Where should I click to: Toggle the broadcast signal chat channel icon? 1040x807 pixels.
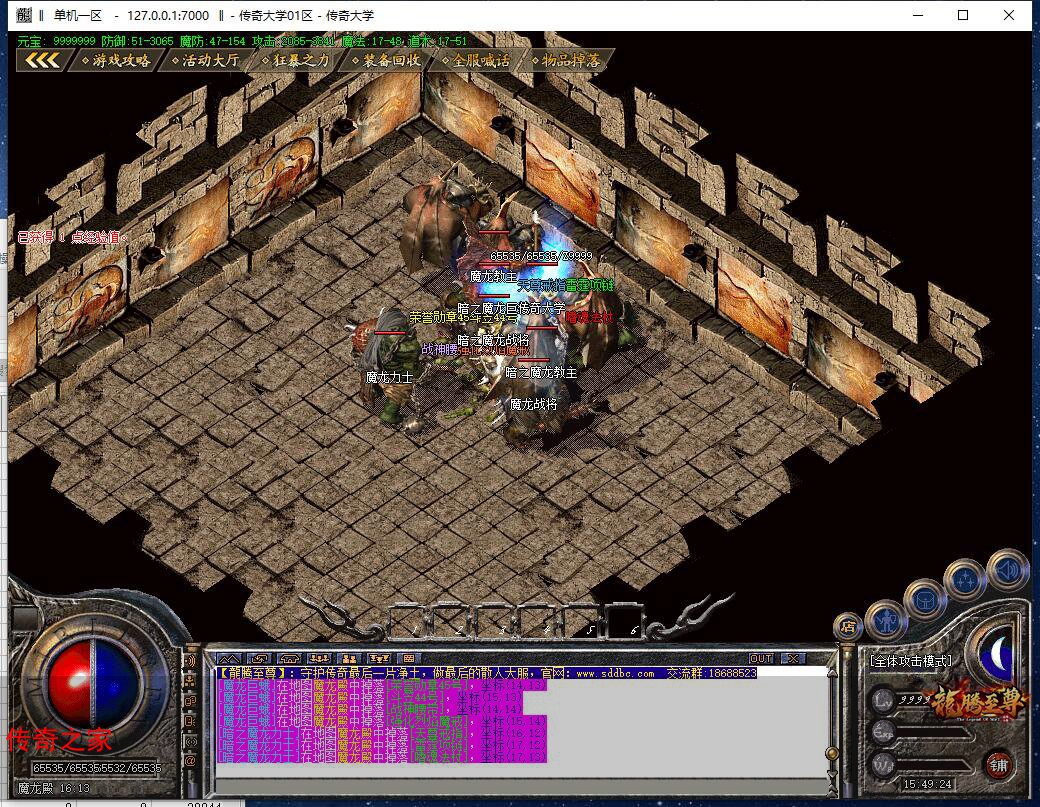(x=190, y=741)
